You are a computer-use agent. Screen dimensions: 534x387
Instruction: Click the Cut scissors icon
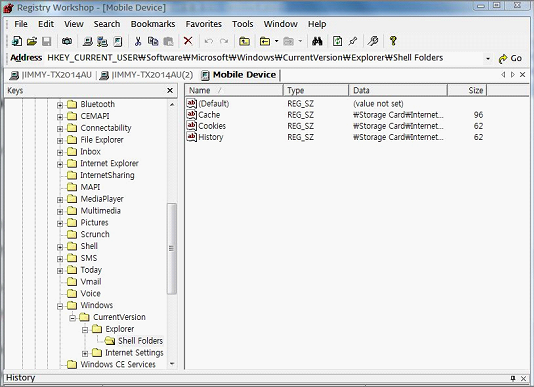click(138, 41)
